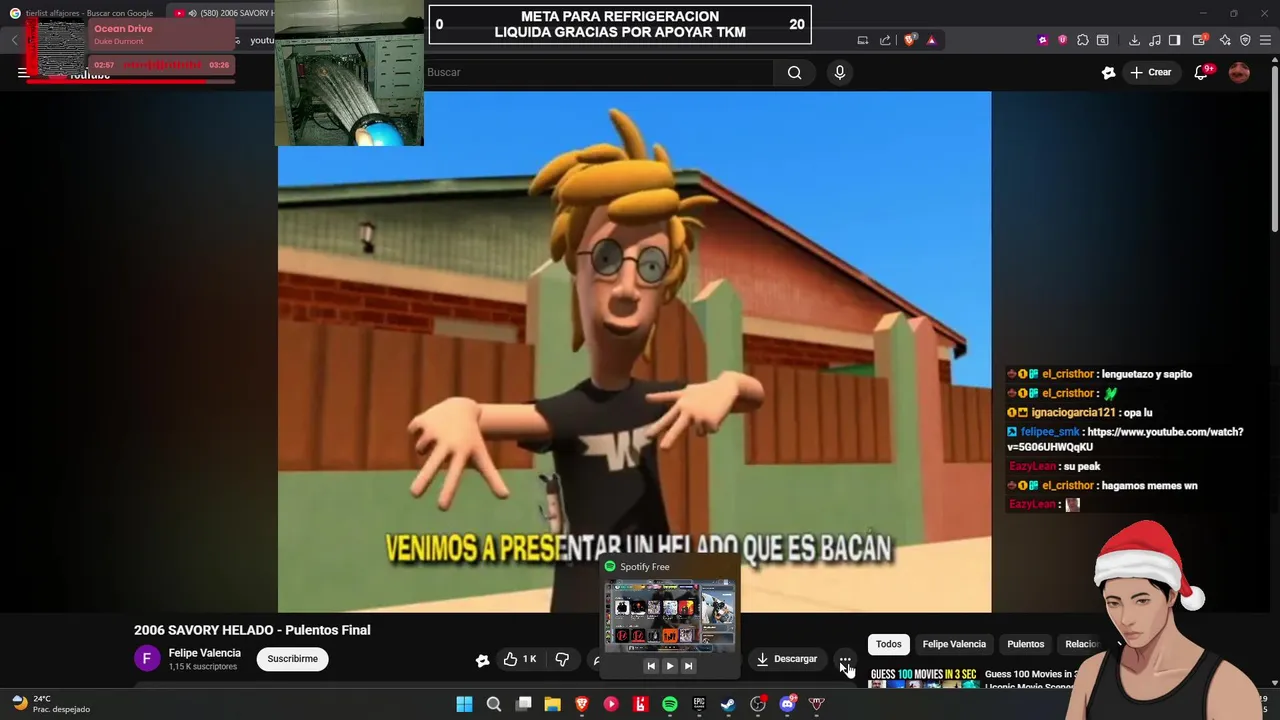
Task: Activate voice search microphone
Action: (x=839, y=72)
